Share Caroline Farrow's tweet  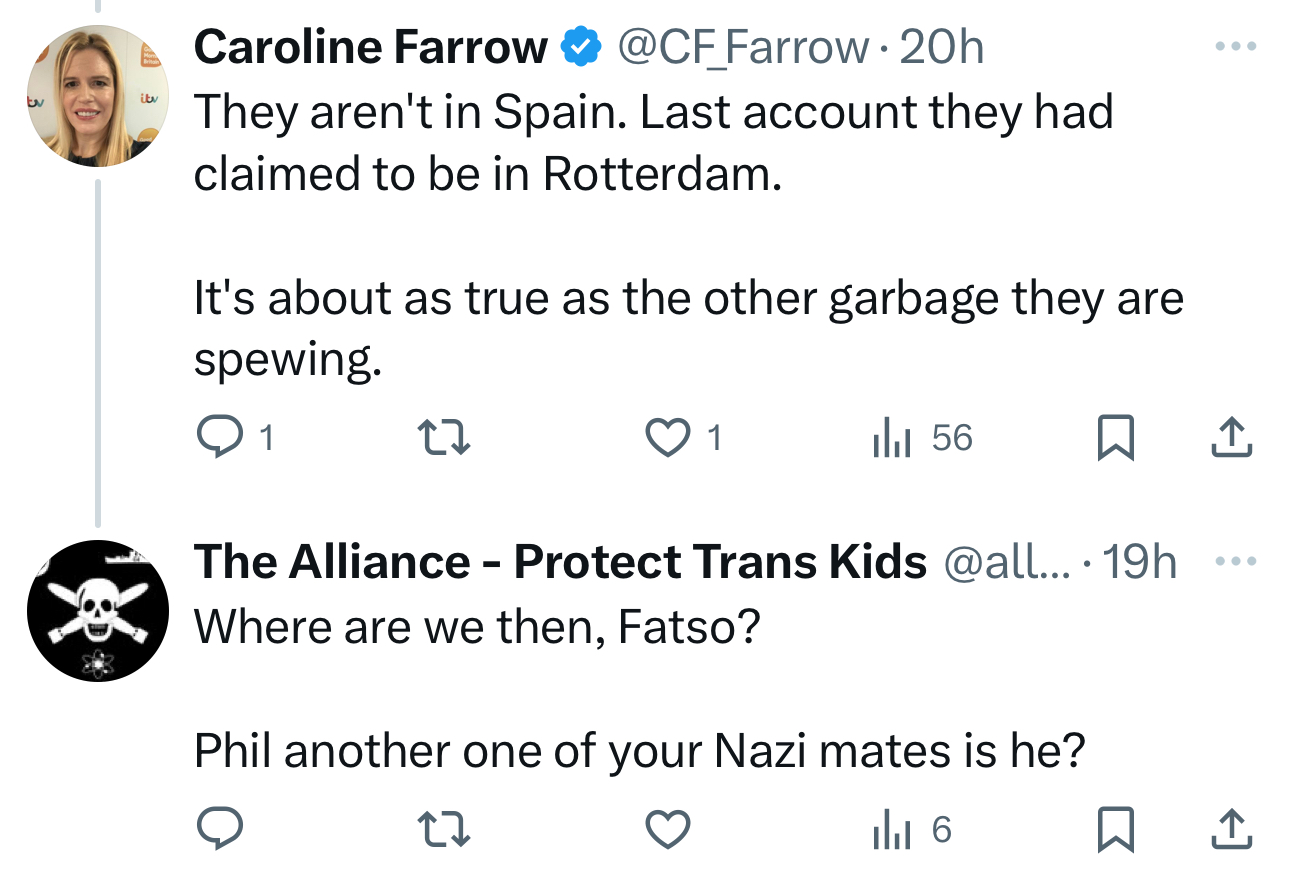coord(1232,438)
